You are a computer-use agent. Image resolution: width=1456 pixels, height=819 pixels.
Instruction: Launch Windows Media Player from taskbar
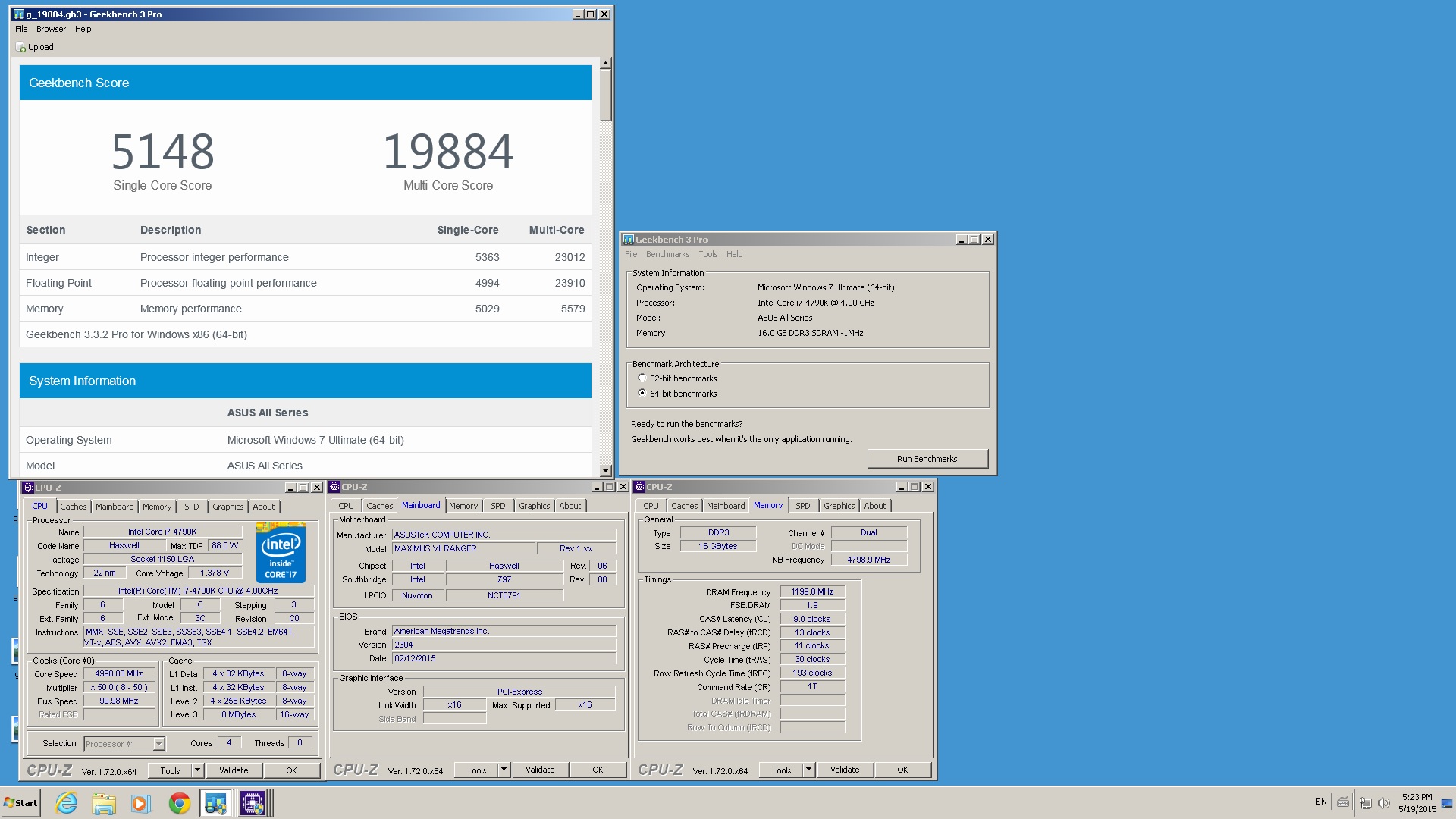point(141,803)
